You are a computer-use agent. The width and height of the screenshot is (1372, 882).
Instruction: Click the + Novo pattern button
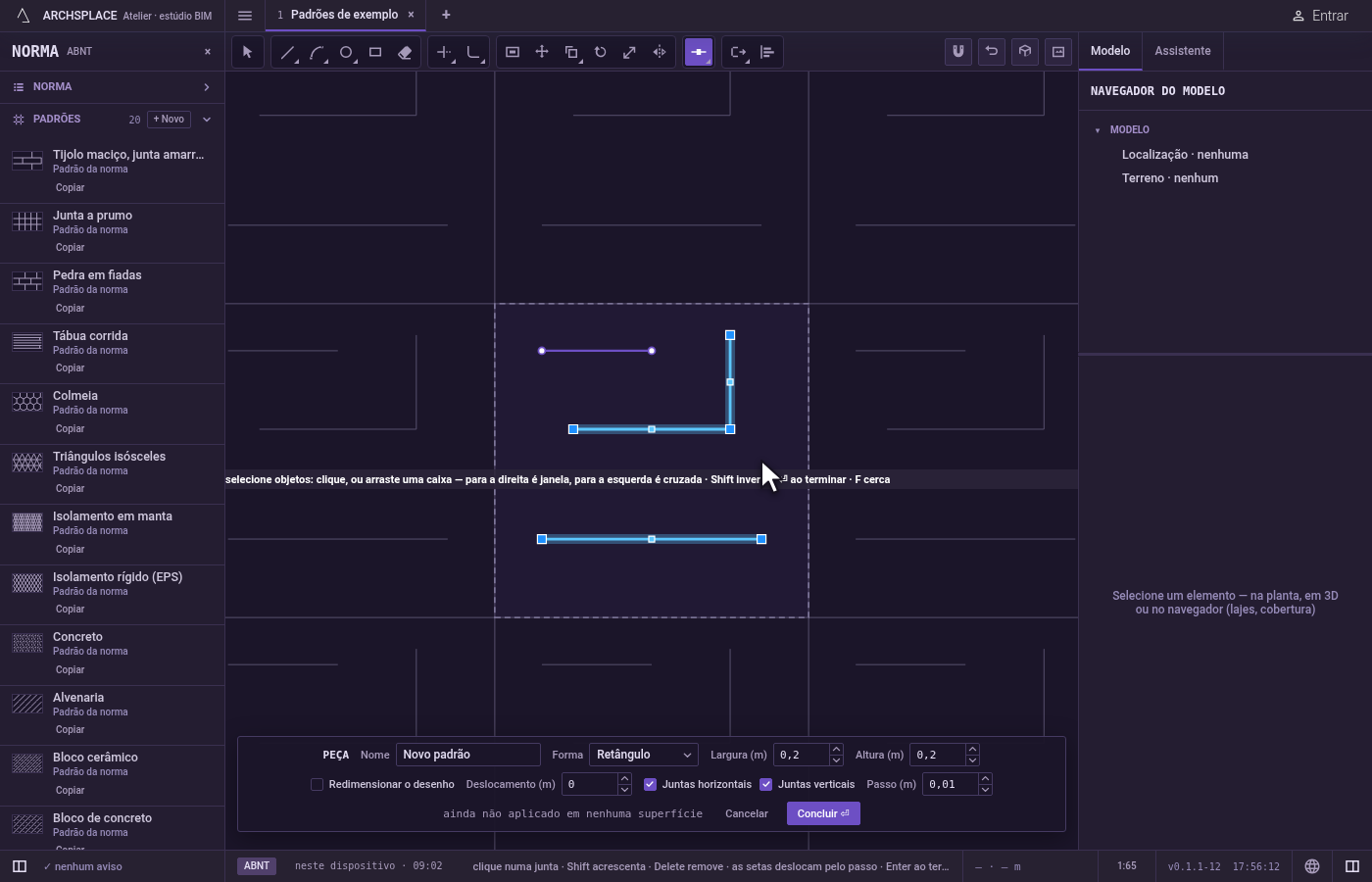tap(169, 120)
